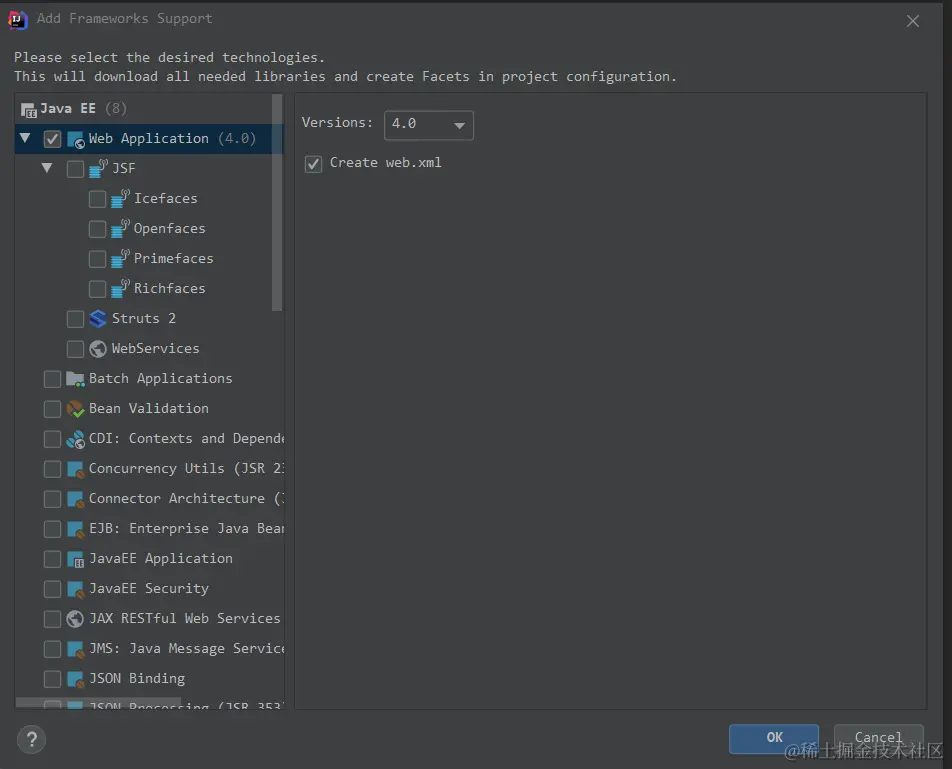Open the Versions 4.0 dropdown

click(429, 125)
